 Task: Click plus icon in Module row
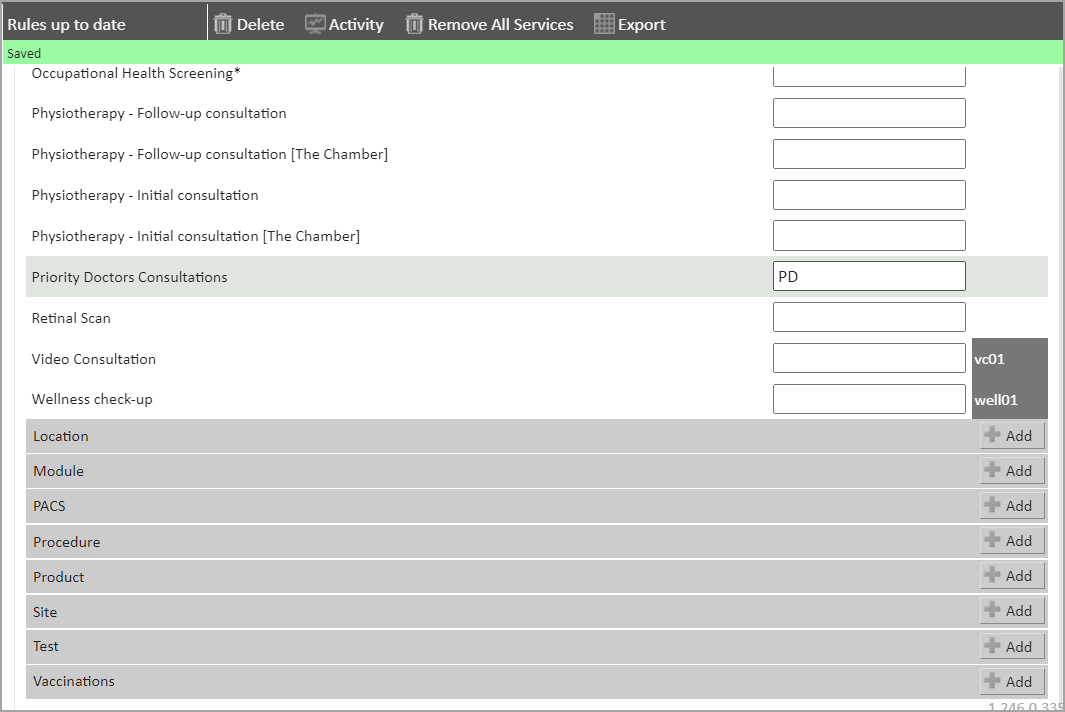click(x=992, y=470)
